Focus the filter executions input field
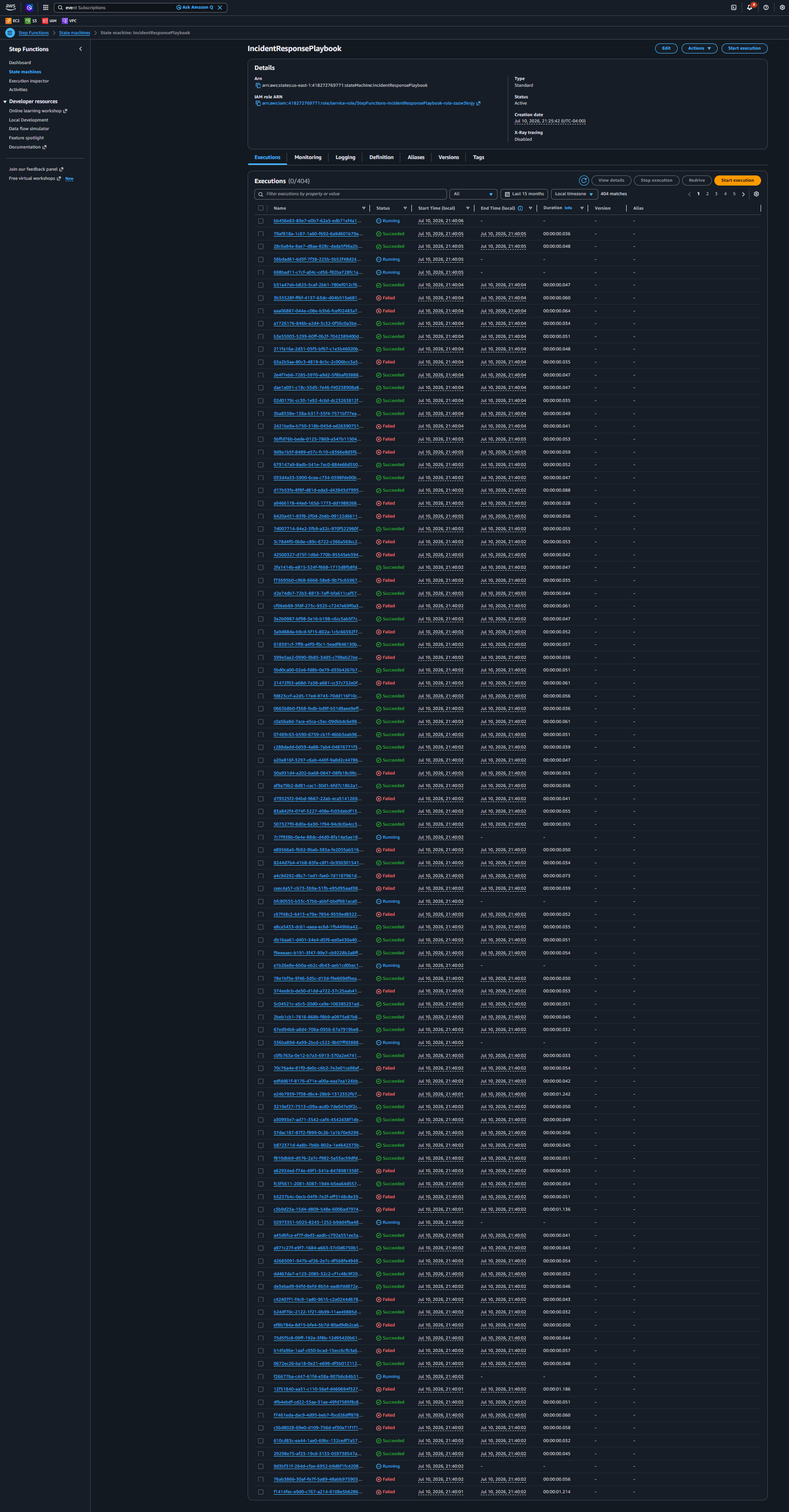The width and height of the screenshot is (789, 1512). tap(351, 194)
